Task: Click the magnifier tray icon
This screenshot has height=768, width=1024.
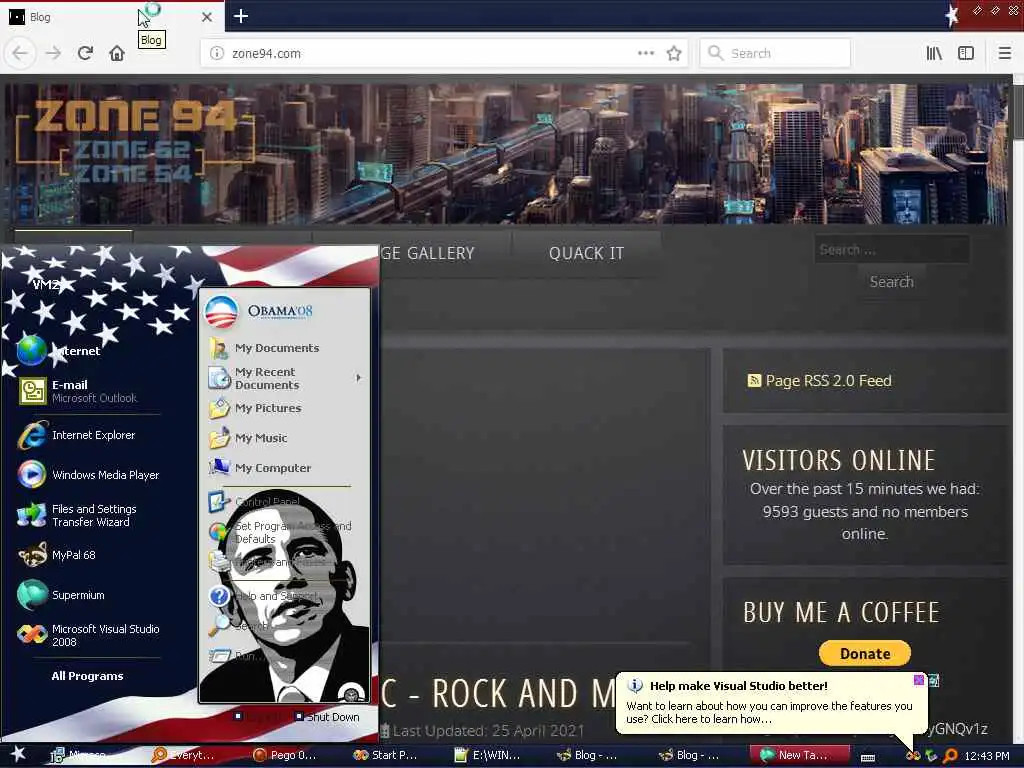Action: [950, 756]
